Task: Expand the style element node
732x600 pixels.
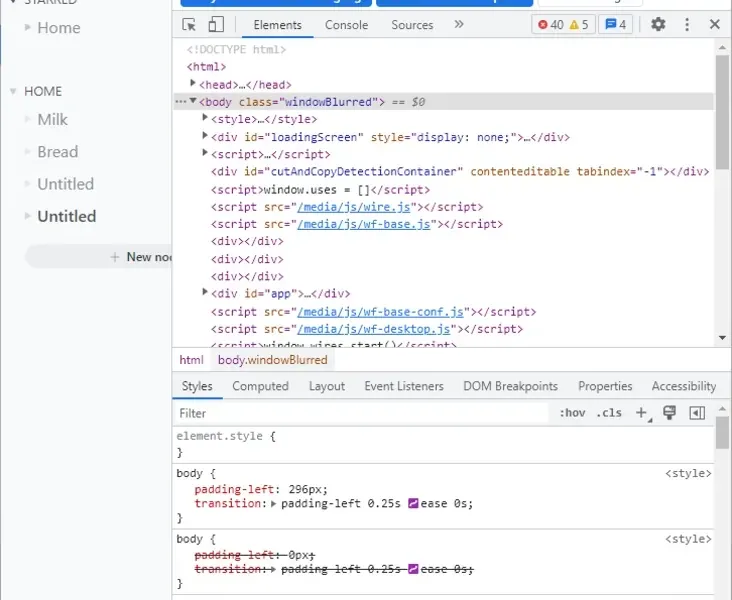Action: (x=204, y=118)
